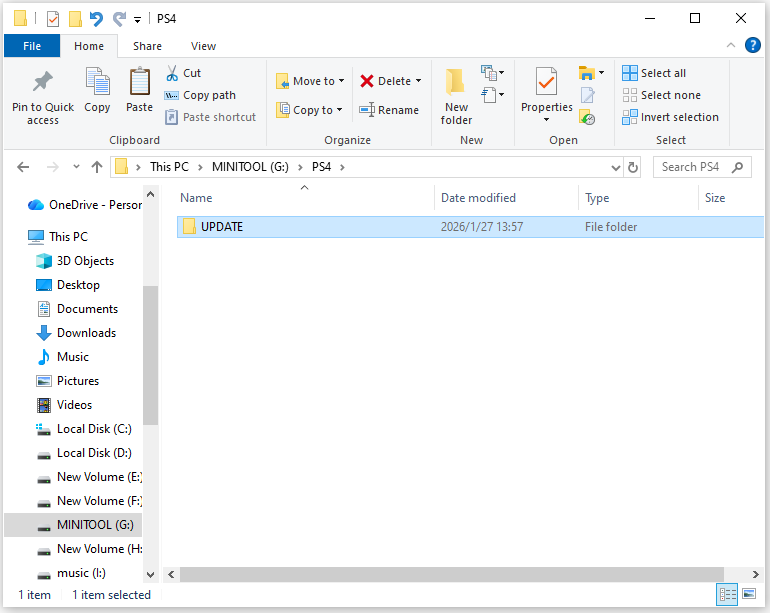Click the History icon in Open group
The height and width of the screenshot is (613, 770).
pos(587,117)
